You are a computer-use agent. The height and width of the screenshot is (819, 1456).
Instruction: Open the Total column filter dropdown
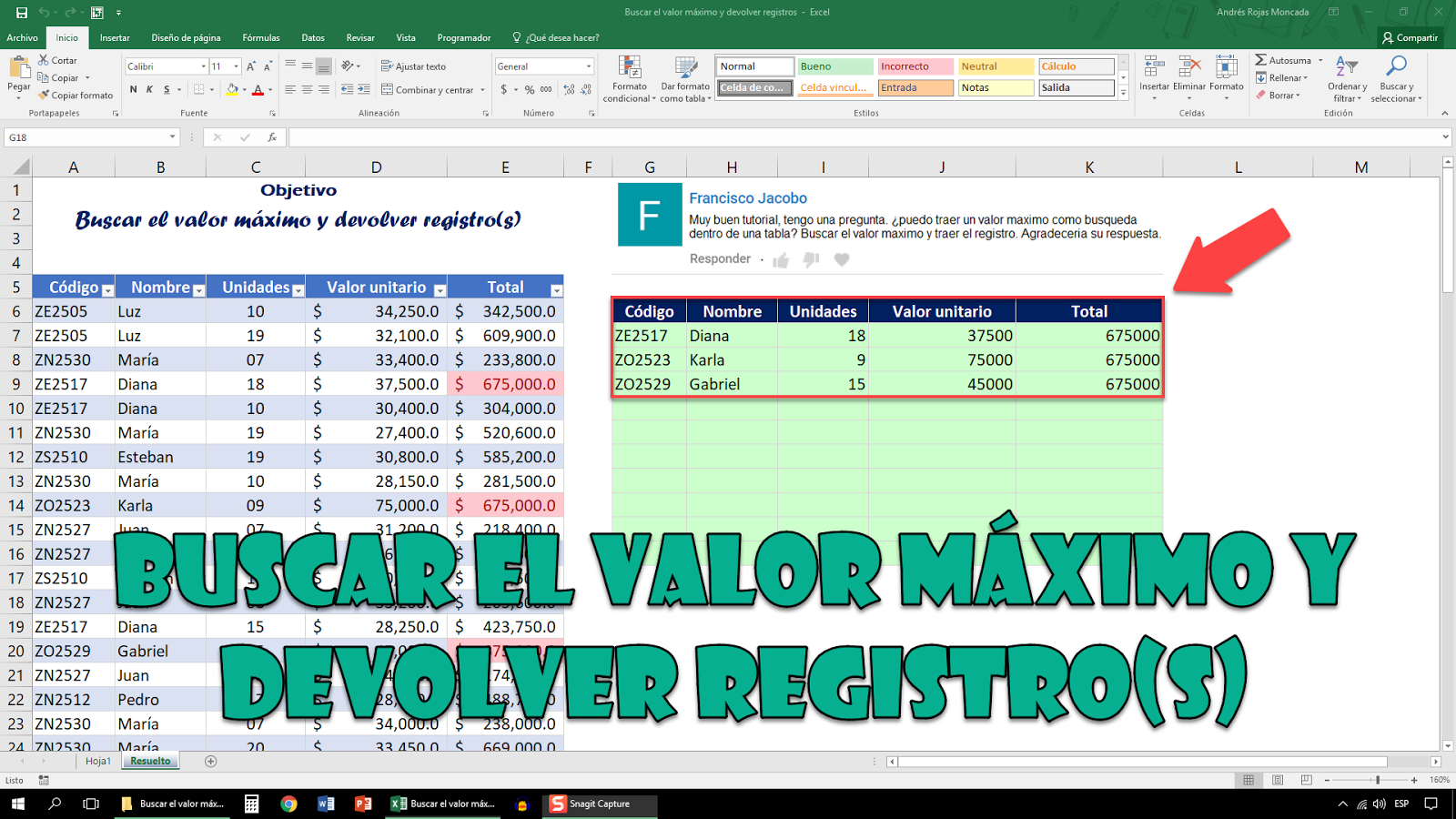point(556,288)
